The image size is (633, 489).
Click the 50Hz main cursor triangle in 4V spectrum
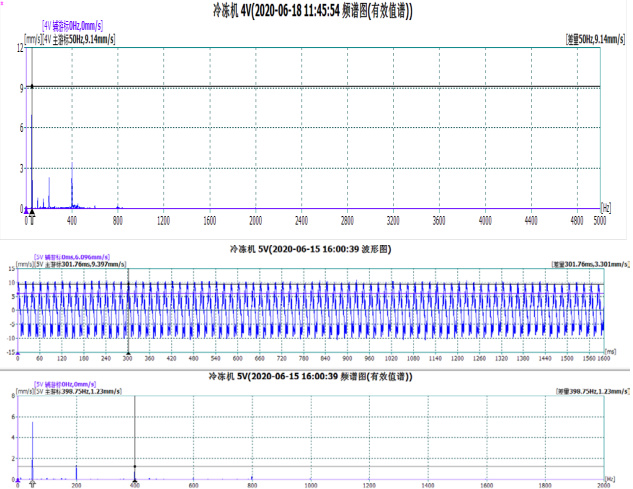click(x=32, y=212)
